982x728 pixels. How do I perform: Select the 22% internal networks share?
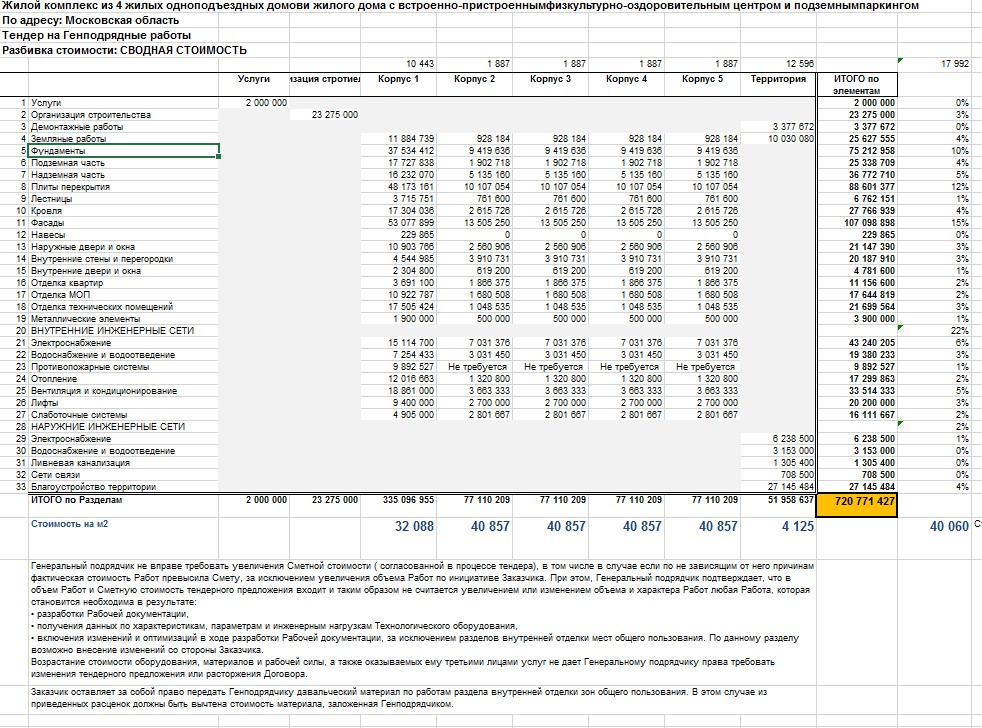click(959, 331)
